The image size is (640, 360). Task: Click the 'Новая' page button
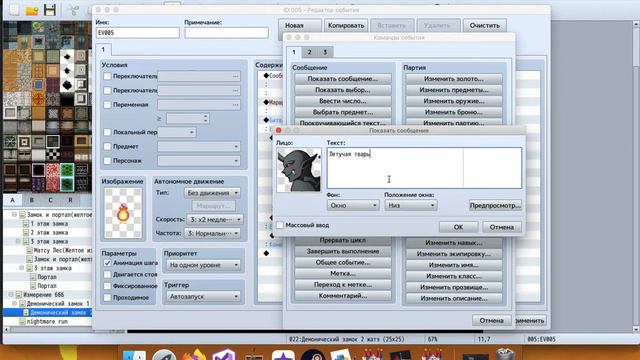(300, 25)
